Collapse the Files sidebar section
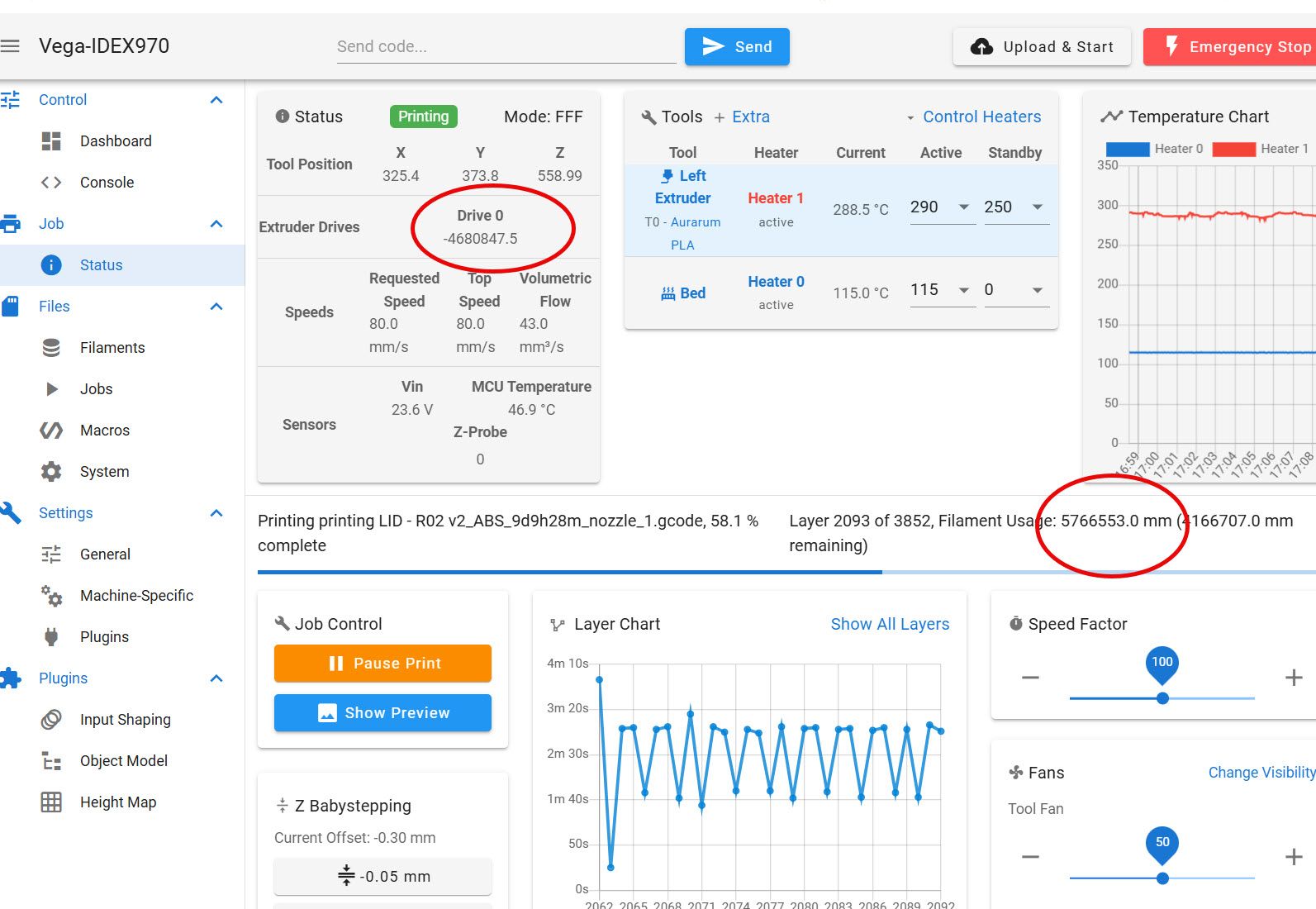This screenshot has width=1316, height=909. coord(216,307)
